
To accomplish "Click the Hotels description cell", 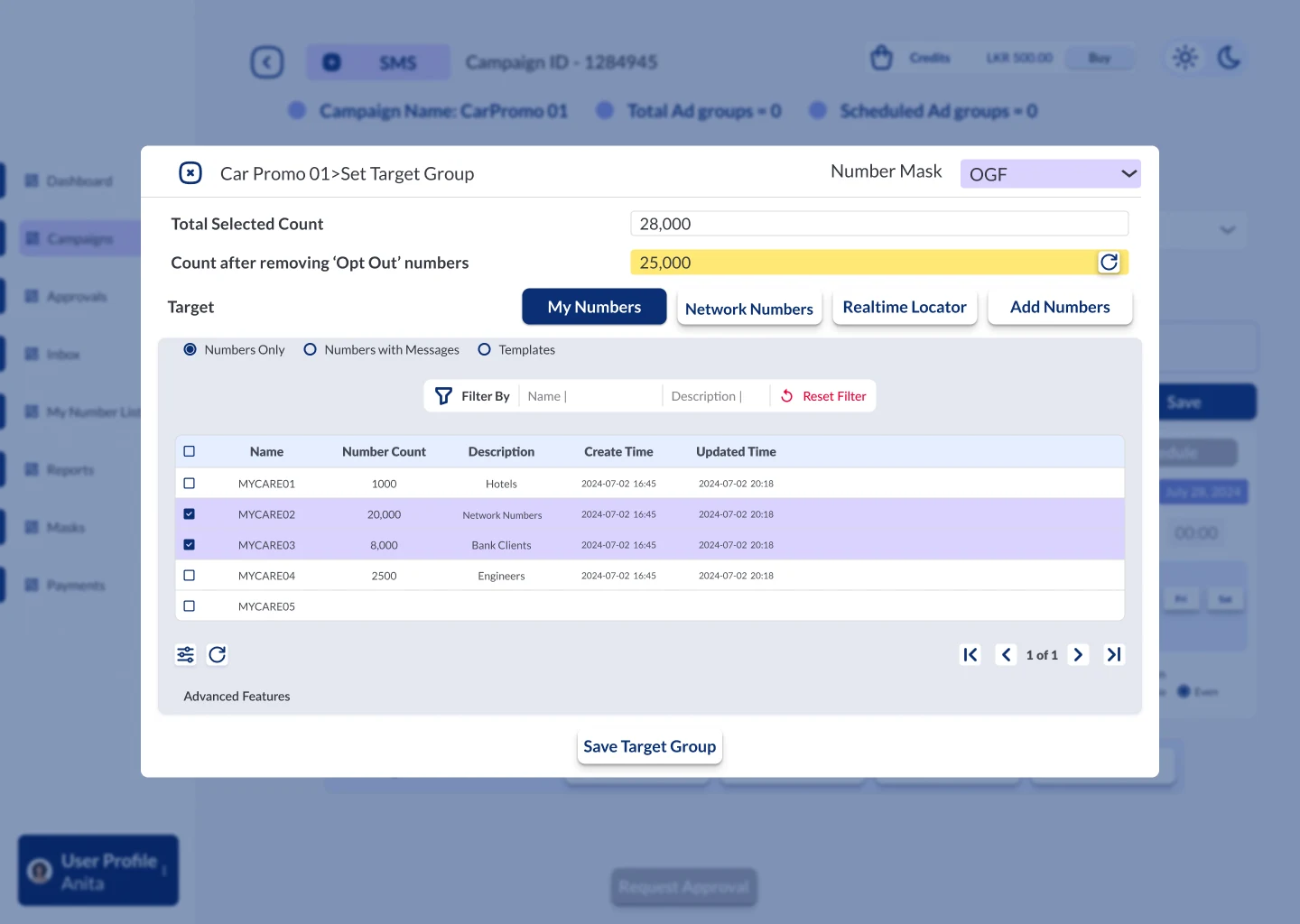I will click(501, 485).
